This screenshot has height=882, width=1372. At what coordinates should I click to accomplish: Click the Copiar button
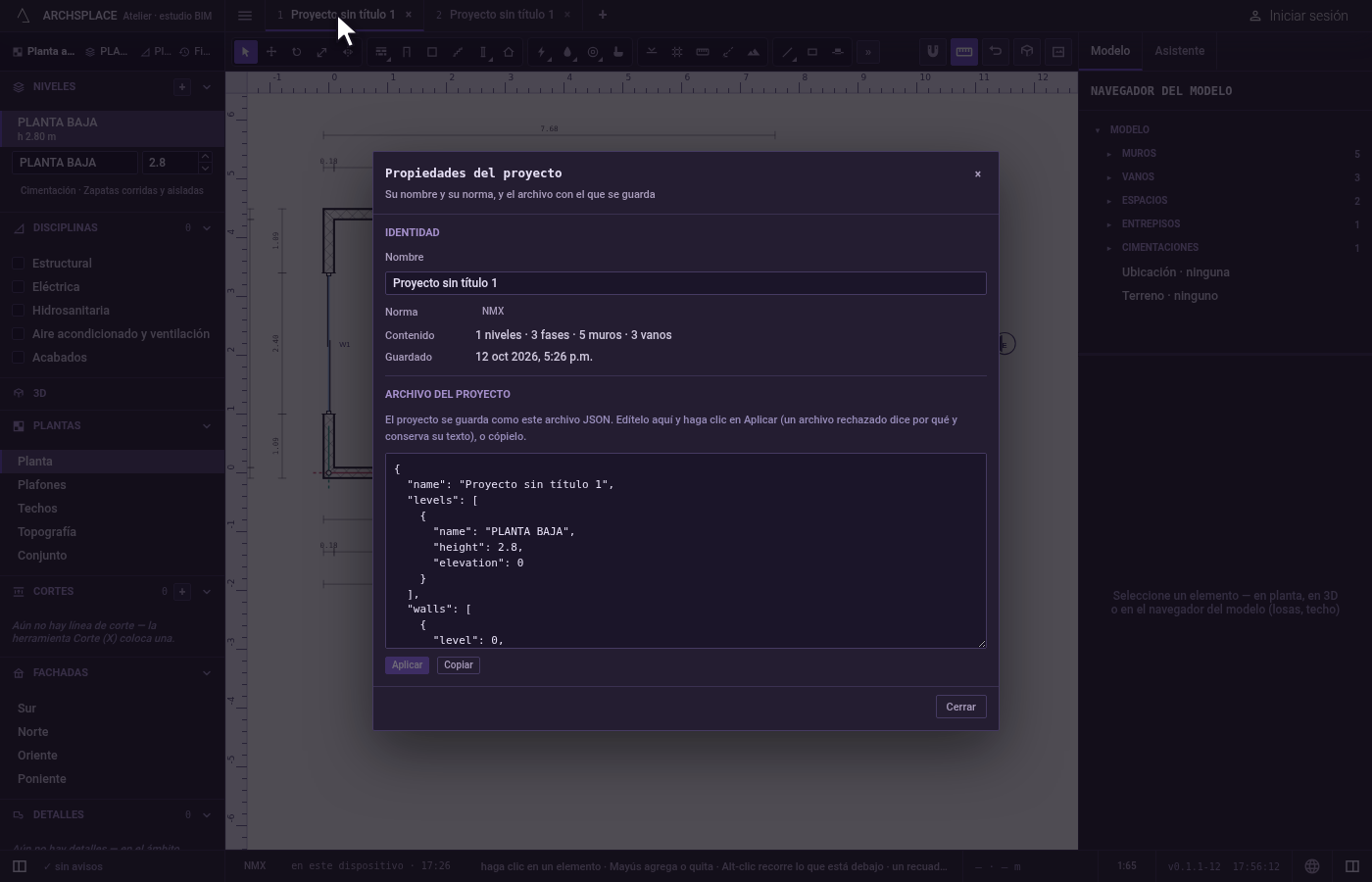click(459, 665)
